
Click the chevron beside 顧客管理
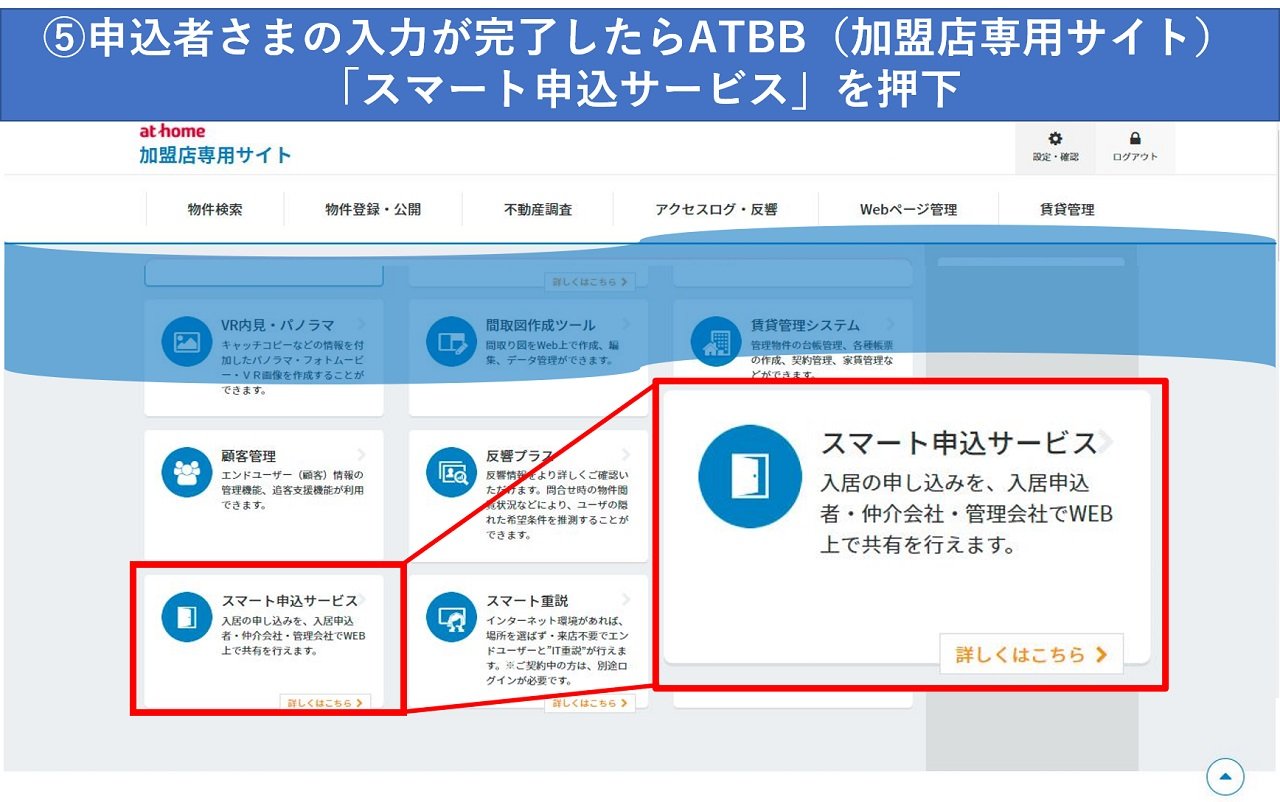[362, 456]
